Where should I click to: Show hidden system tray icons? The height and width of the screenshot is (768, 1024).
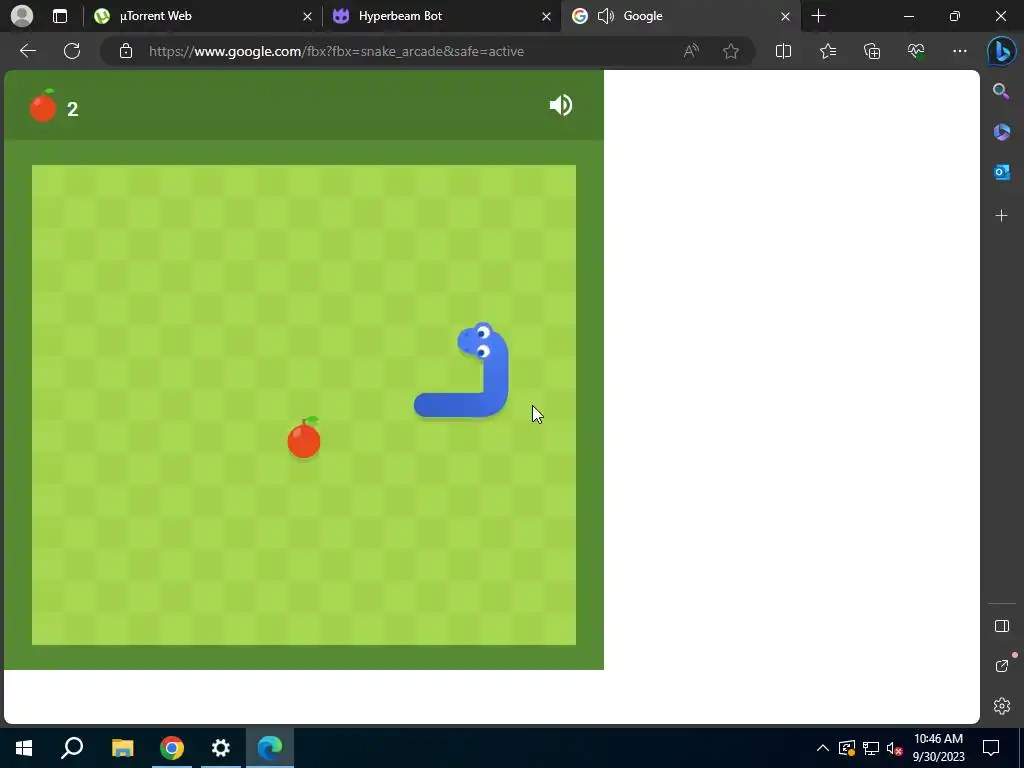point(823,748)
